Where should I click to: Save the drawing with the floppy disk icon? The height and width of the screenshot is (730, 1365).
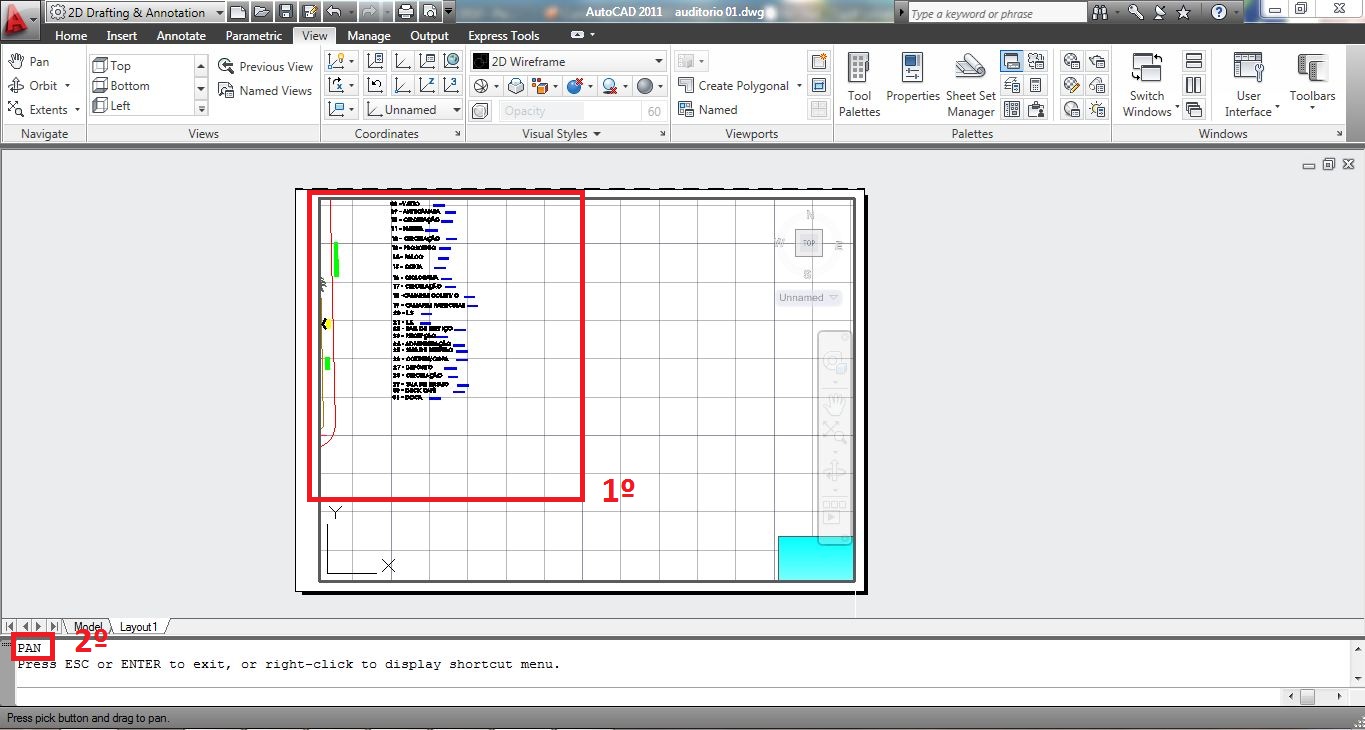[x=286, y=12]
